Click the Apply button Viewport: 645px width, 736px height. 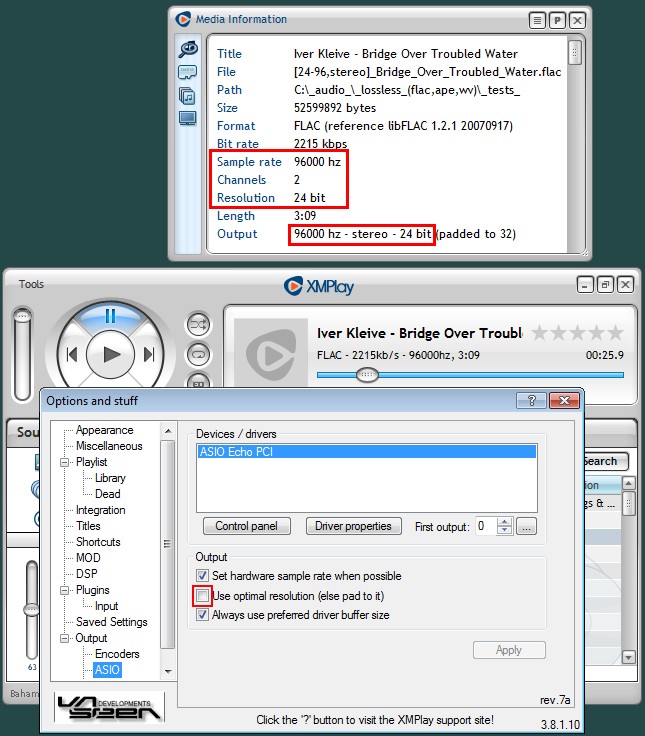click(x=509, y=650)
